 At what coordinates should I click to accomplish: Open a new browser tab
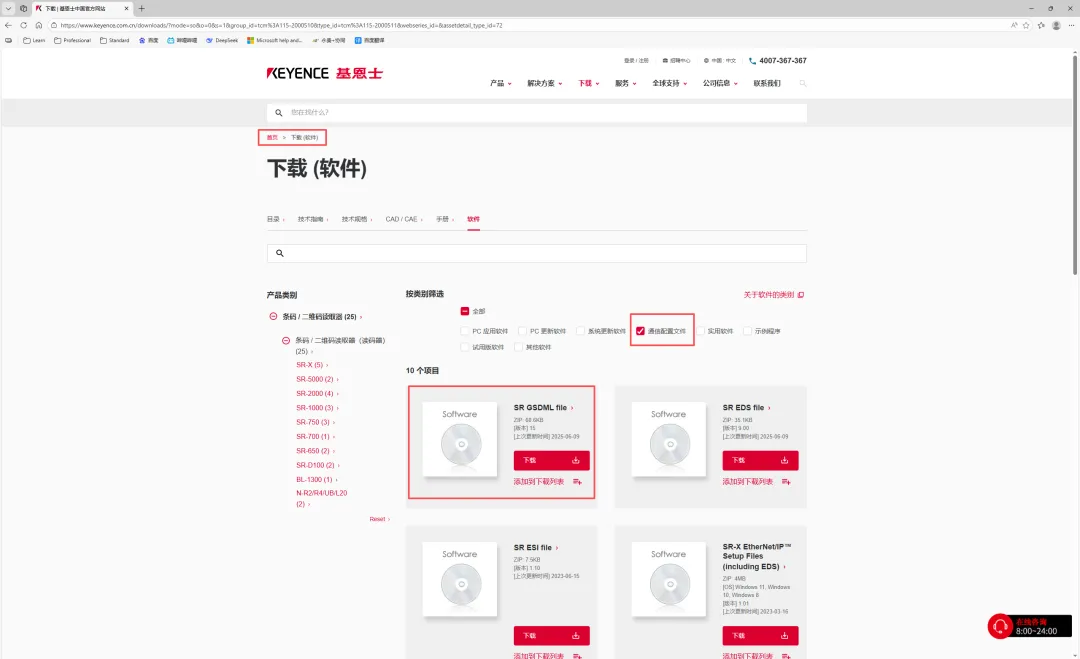click(x=142, y=8)
